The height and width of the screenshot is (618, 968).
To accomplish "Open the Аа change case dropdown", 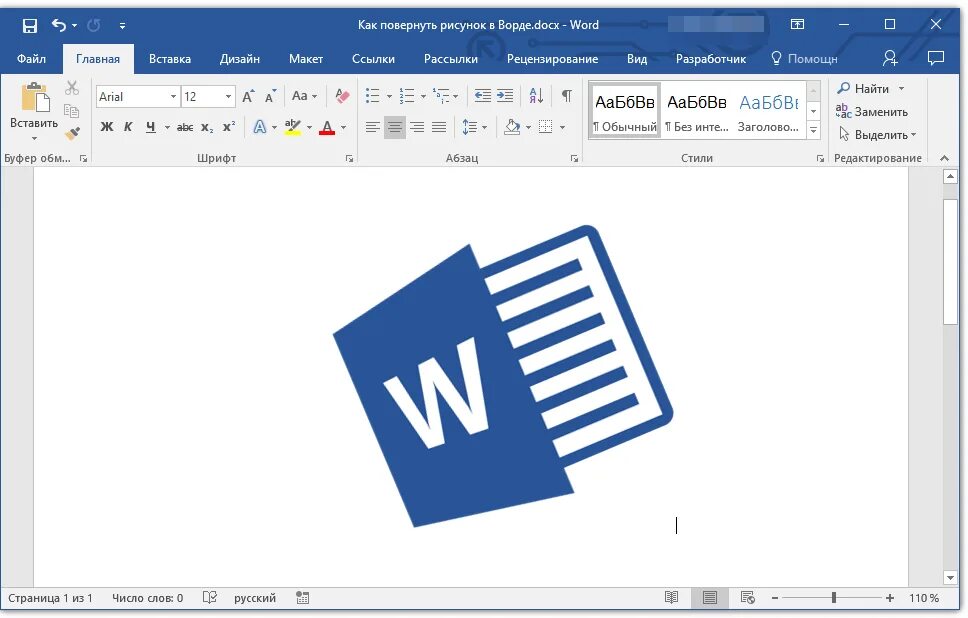I will [304, 96].
